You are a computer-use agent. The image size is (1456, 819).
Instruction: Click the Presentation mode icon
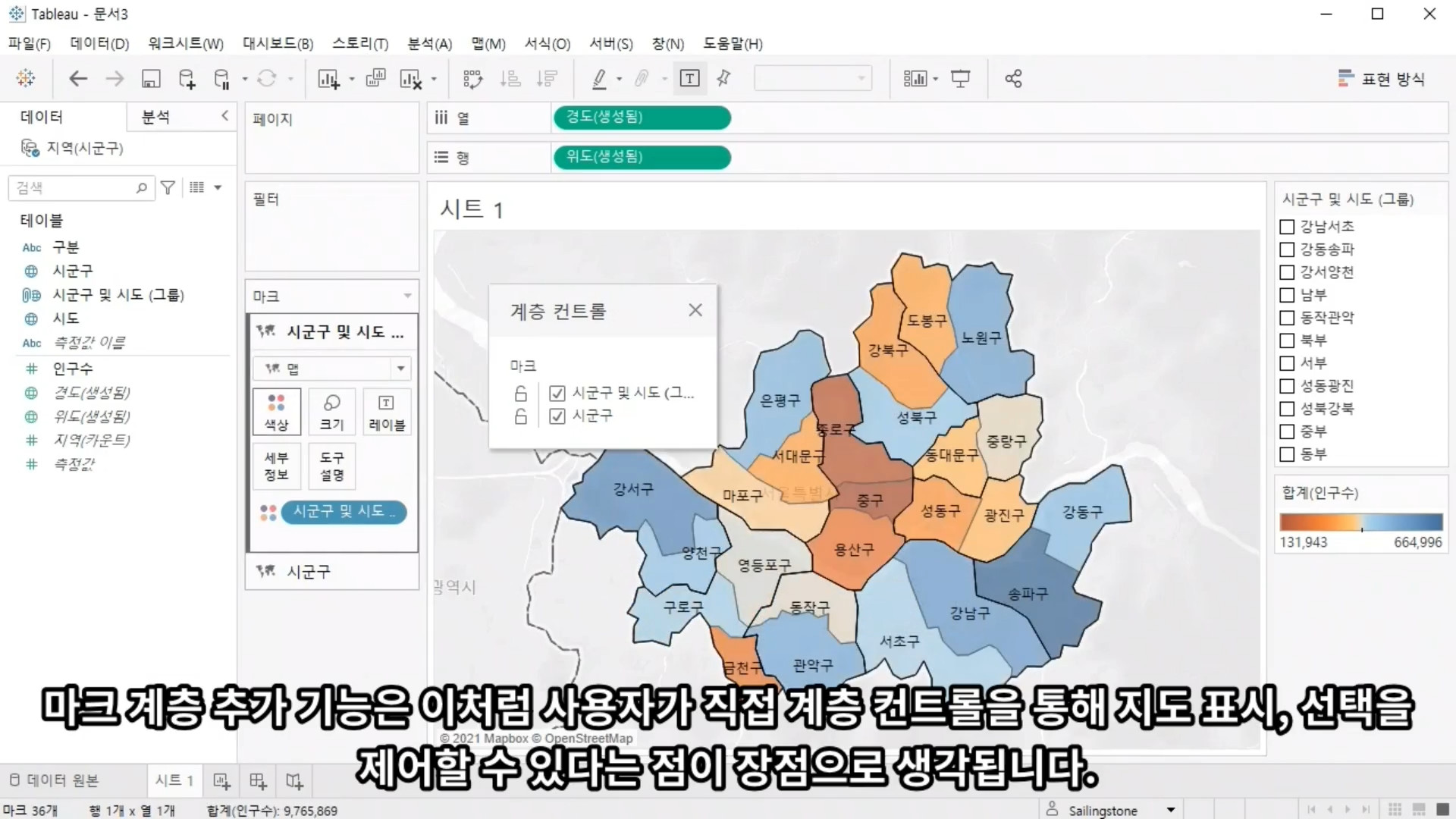(961, 79)
